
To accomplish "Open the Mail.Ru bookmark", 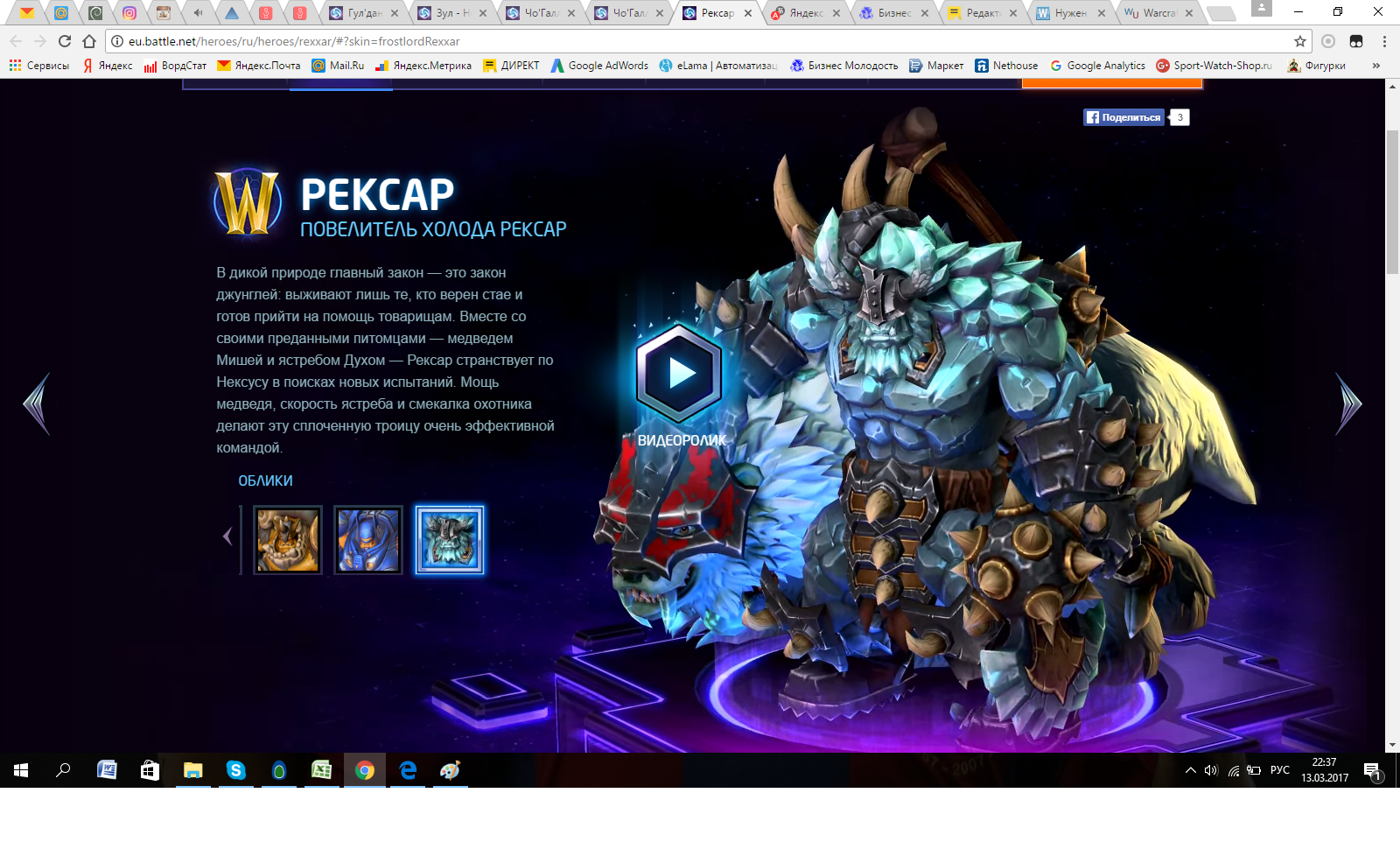I will [338, 66].
